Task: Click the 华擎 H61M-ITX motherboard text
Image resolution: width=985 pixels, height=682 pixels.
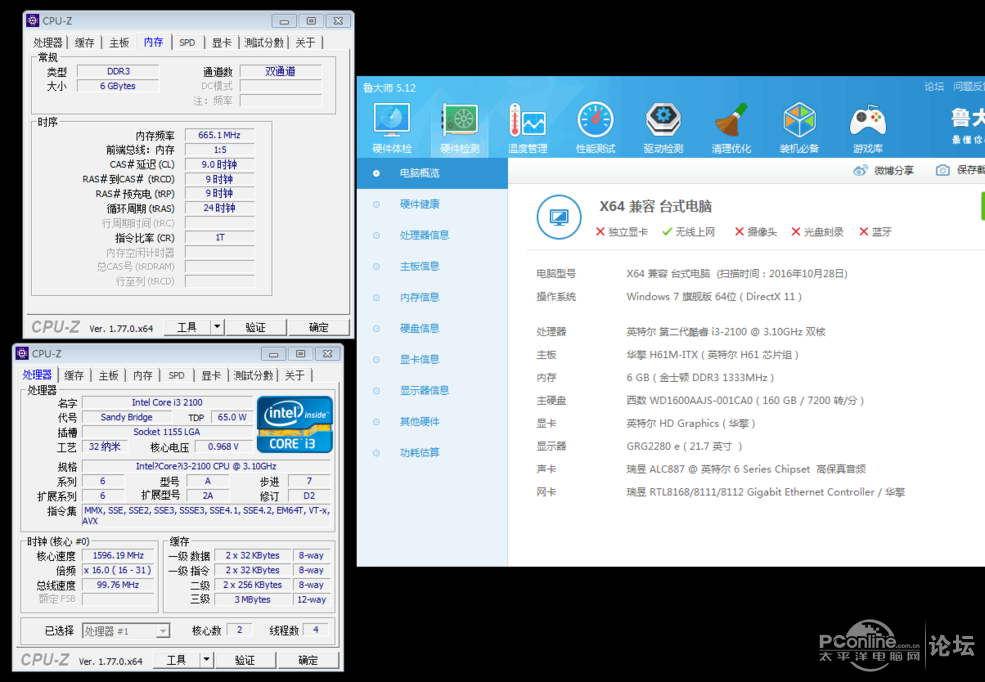Action: click(712, 355)
